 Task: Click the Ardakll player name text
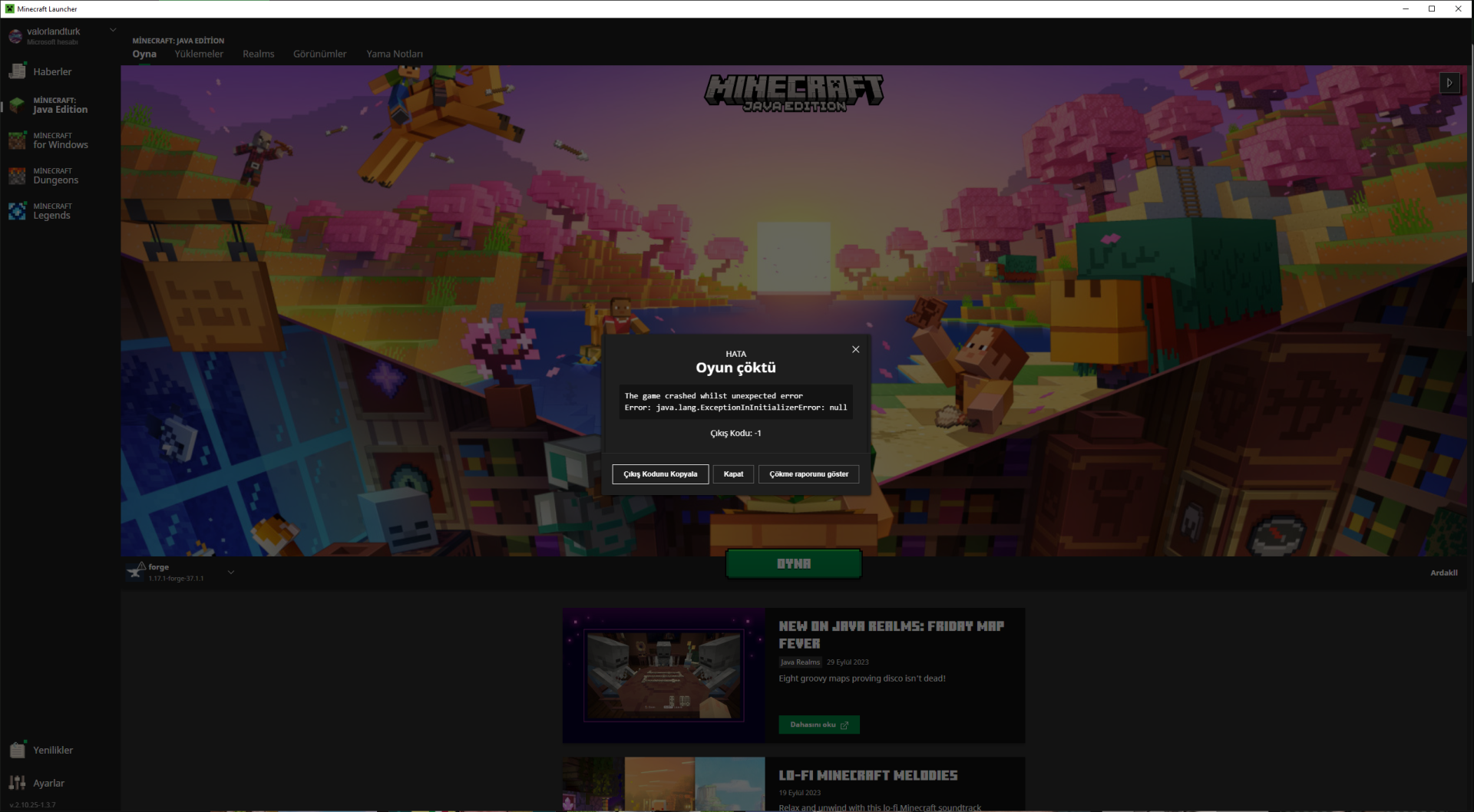[1444, 573]
